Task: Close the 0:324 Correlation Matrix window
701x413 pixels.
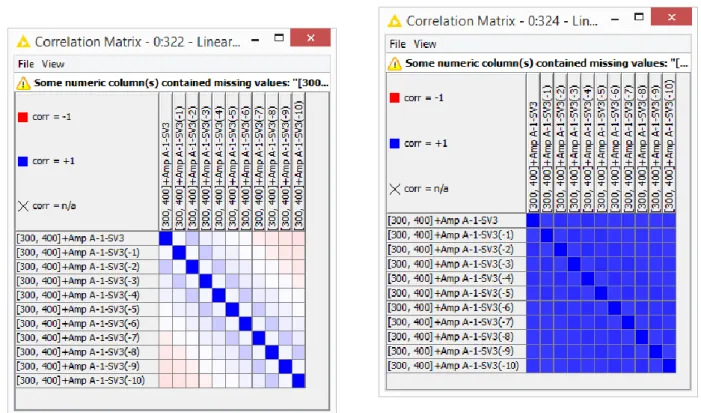Action: [671, 17]
